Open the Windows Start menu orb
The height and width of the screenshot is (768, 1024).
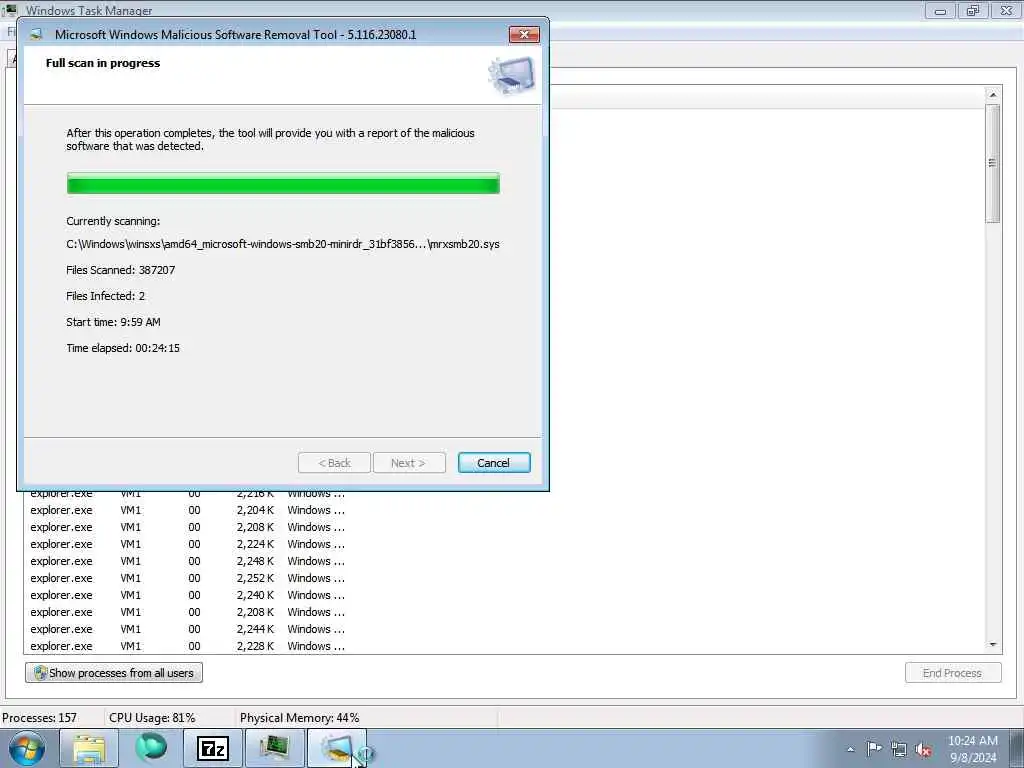[x=27, y=748]
